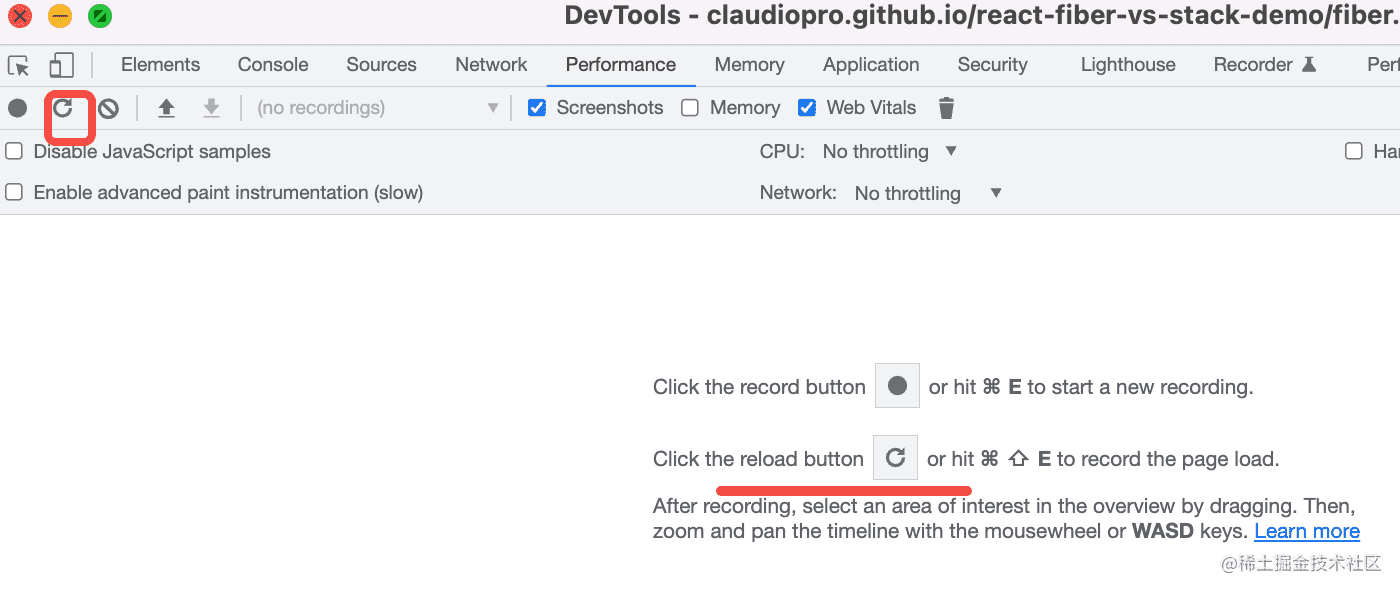The width and height of the screenshot is (1400, 592).
Task: Click the trash can collect garbage icon
Action: tap(946, 108)
